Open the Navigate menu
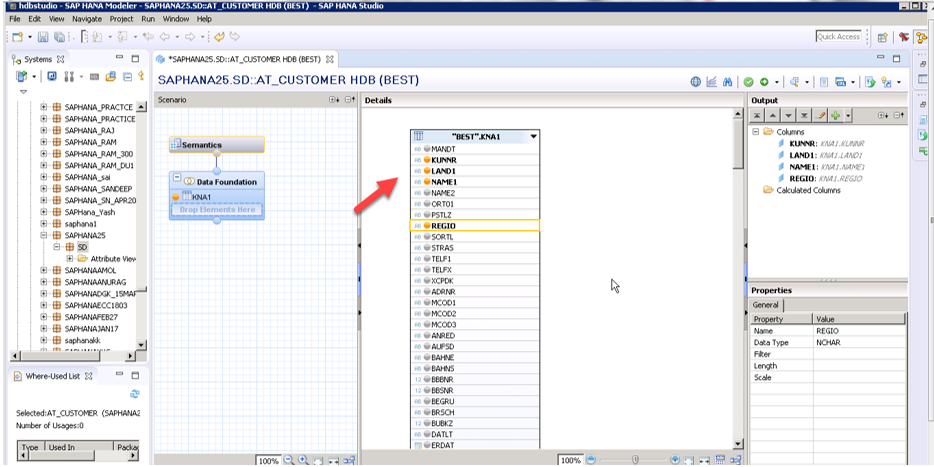The width and height of the screenshot is (934, 467). (87, 19)
